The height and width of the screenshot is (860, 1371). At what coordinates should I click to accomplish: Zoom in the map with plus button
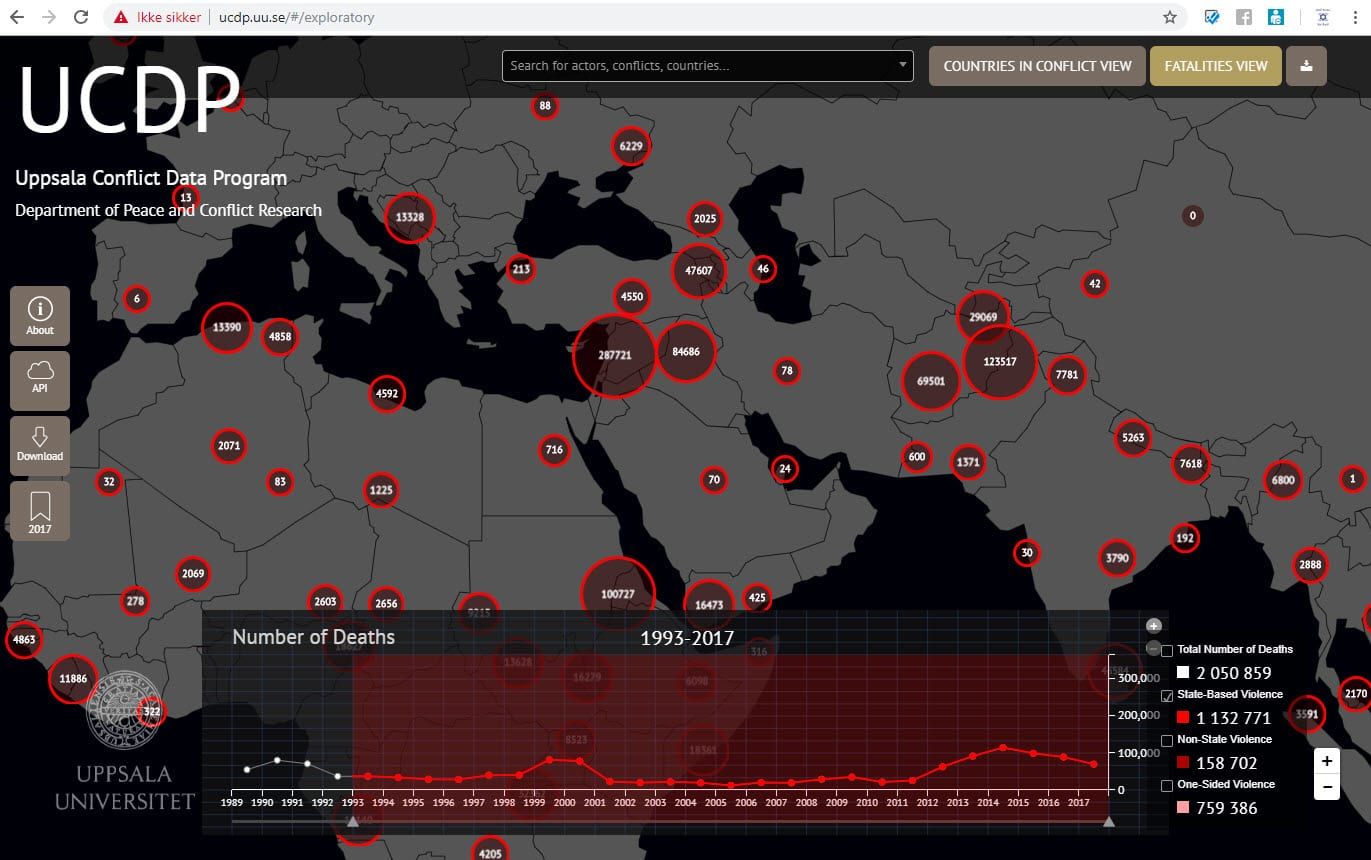(1326, 761)
